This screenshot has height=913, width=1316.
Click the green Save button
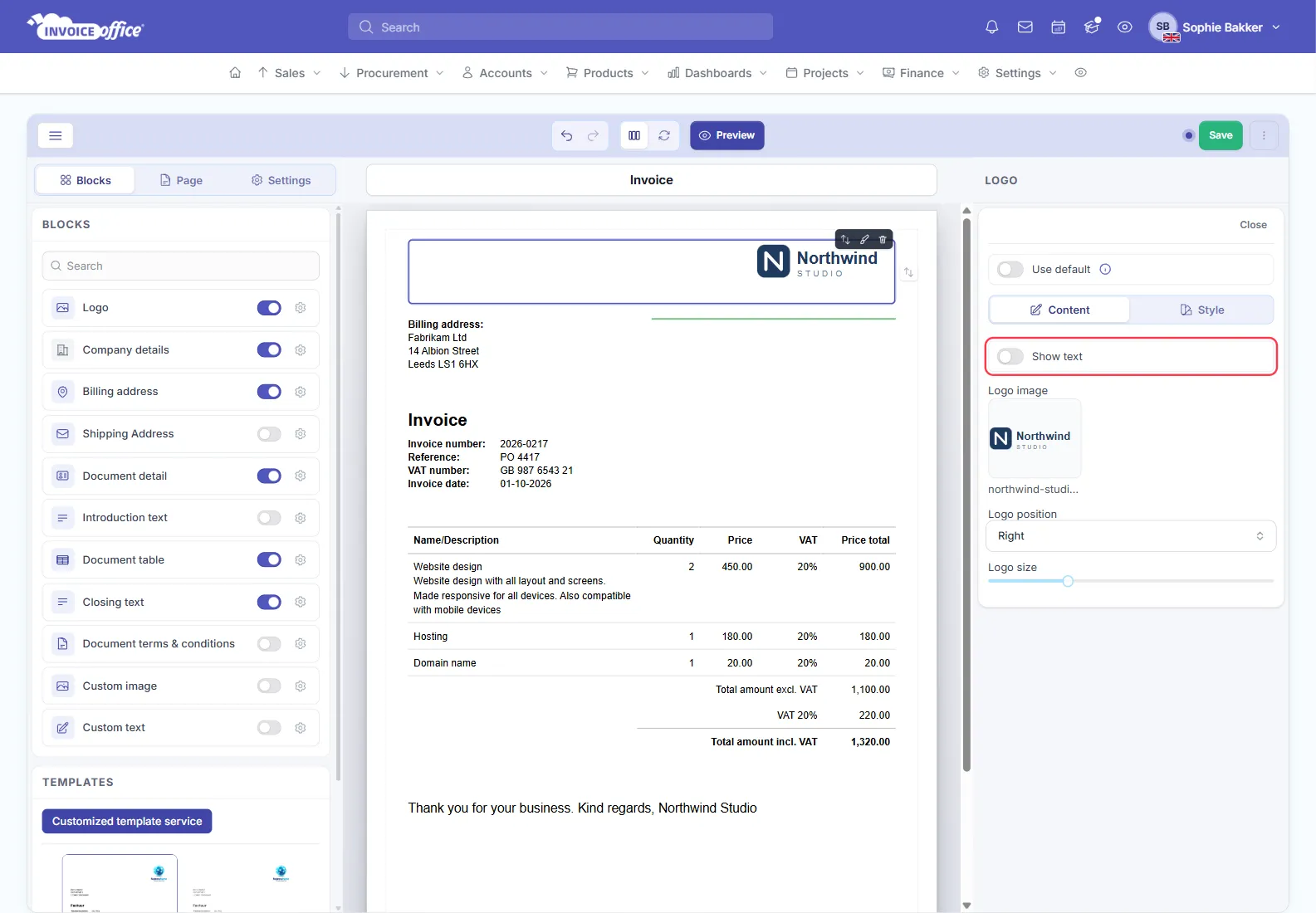pyautogui.click(x=1221, y=135)
